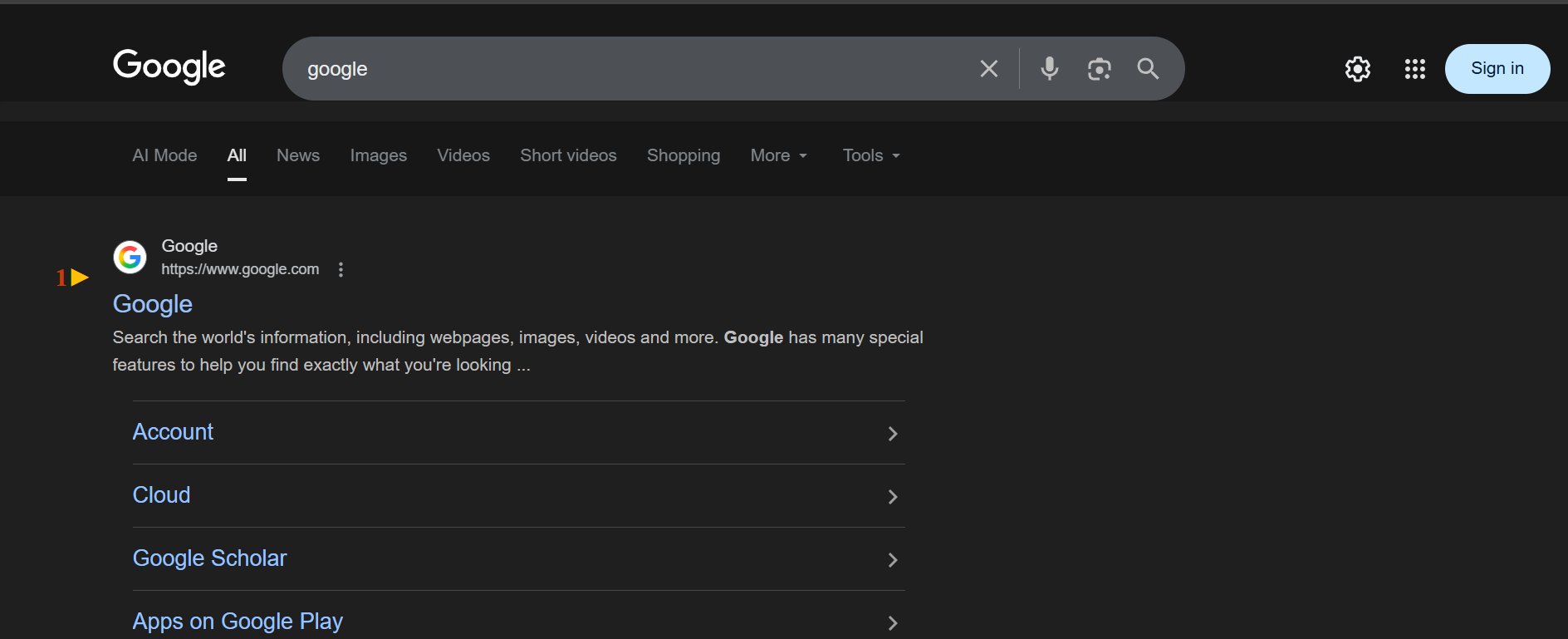Click the chevron on the Account row

[893, 433]
